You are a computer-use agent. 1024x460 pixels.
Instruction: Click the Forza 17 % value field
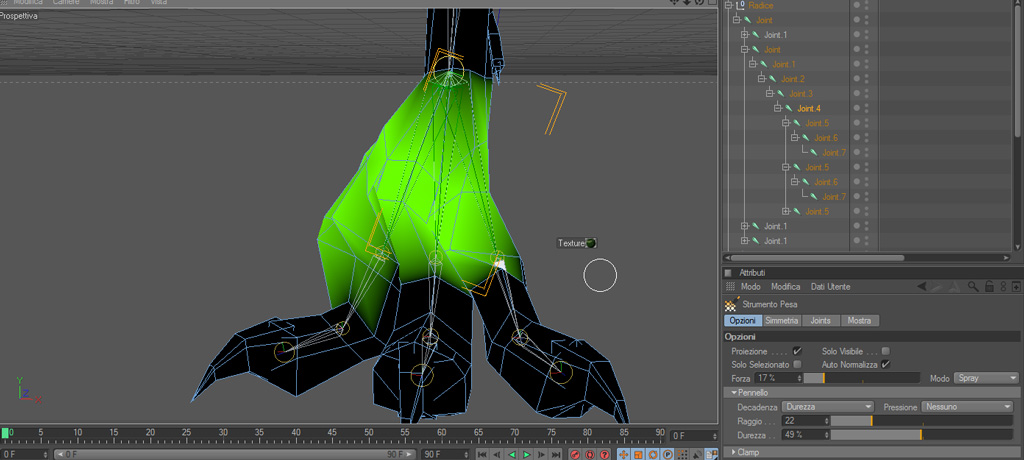pos(778,378)
